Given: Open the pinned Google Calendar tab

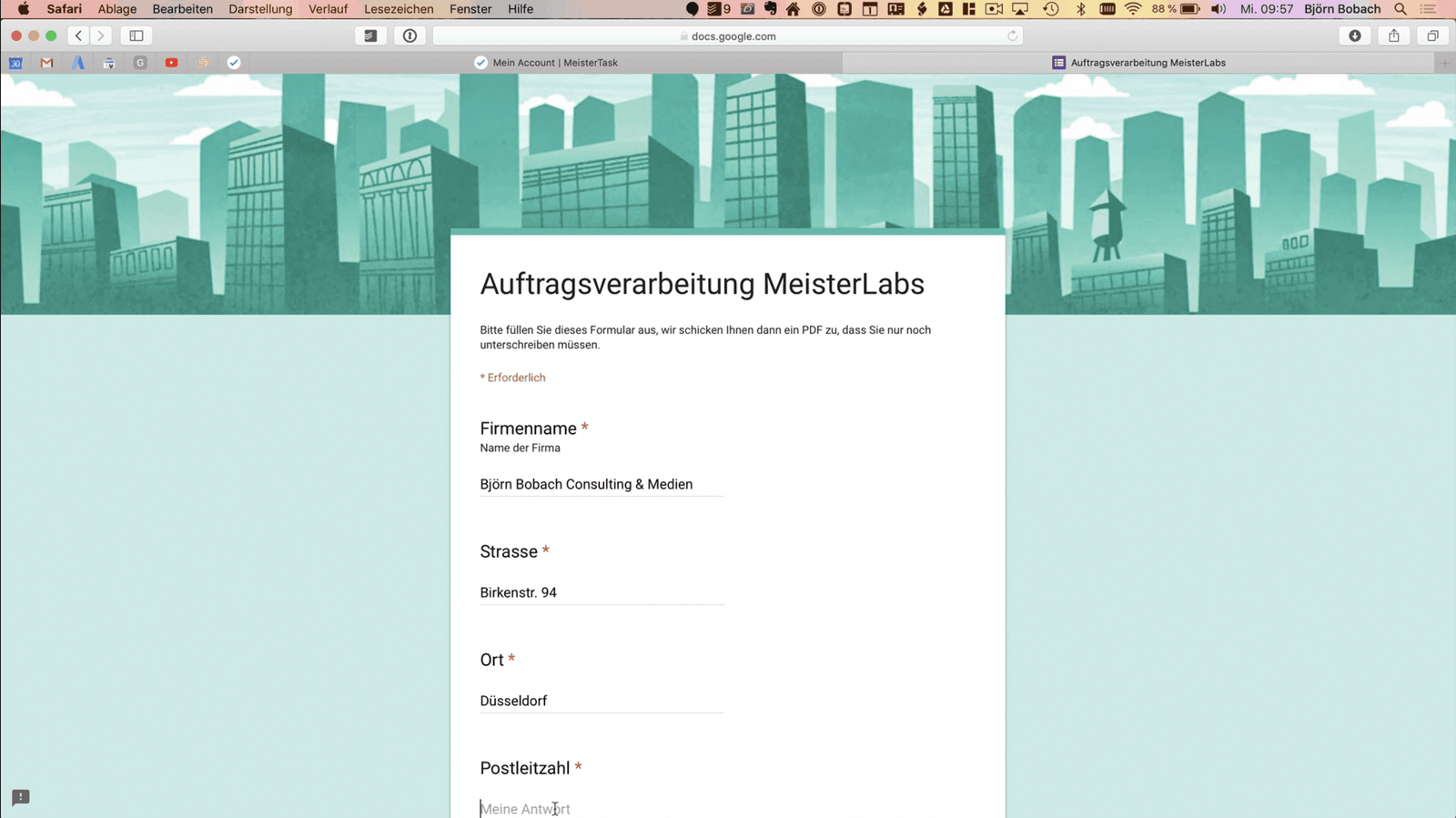Looking at the screenshot, I should tap(15, 63).
